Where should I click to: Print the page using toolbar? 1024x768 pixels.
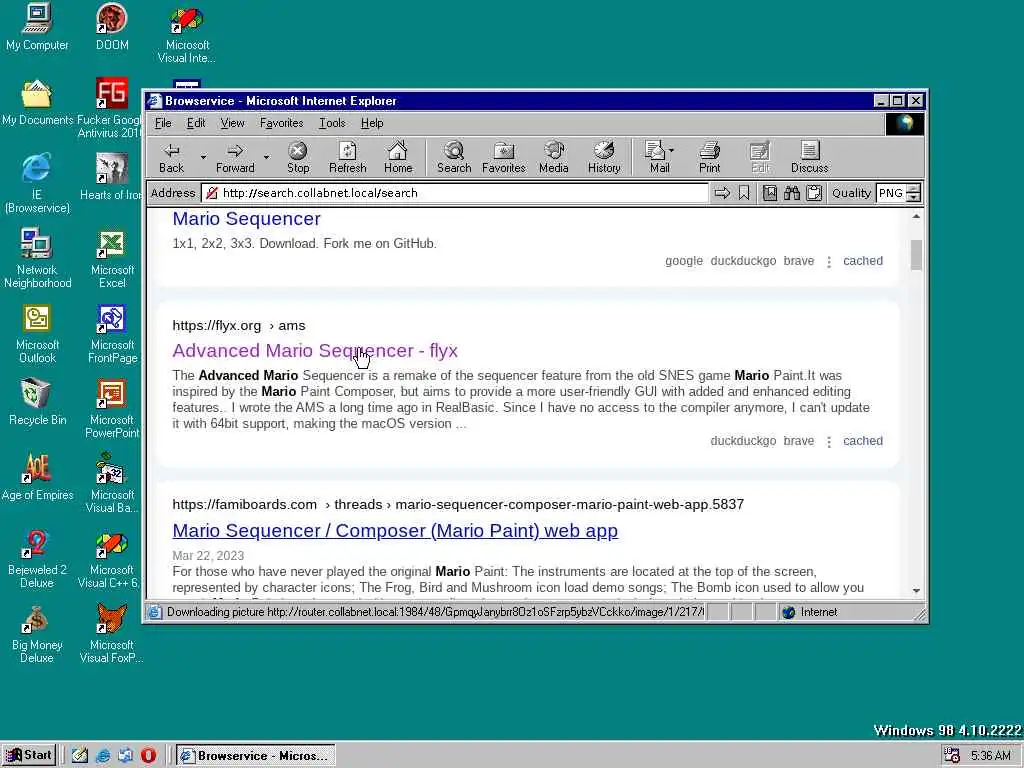[710, 157]
